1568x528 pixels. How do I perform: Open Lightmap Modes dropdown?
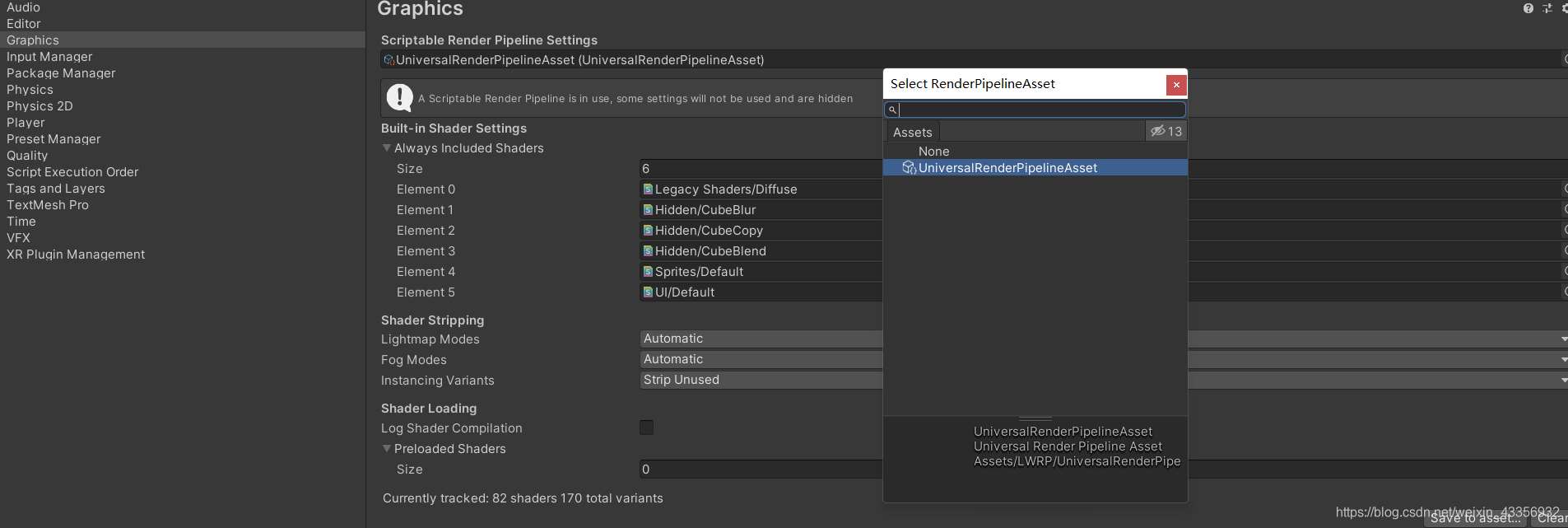pyautogui.click(x=1104, y=339)
